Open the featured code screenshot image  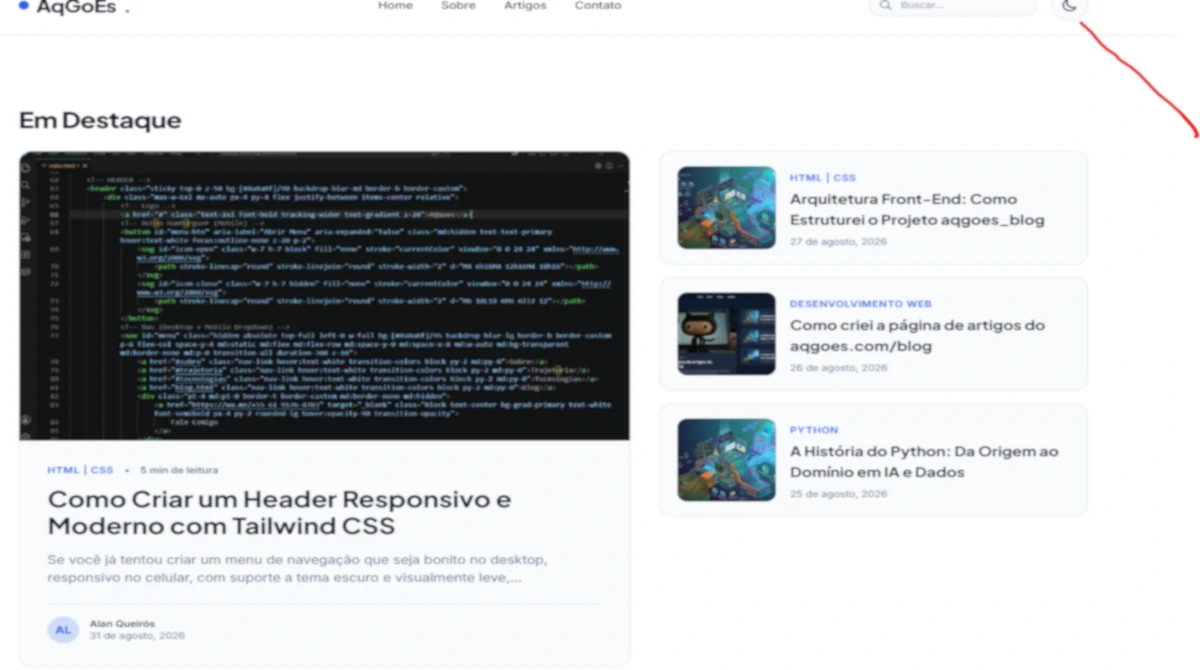tap(324, 296)
